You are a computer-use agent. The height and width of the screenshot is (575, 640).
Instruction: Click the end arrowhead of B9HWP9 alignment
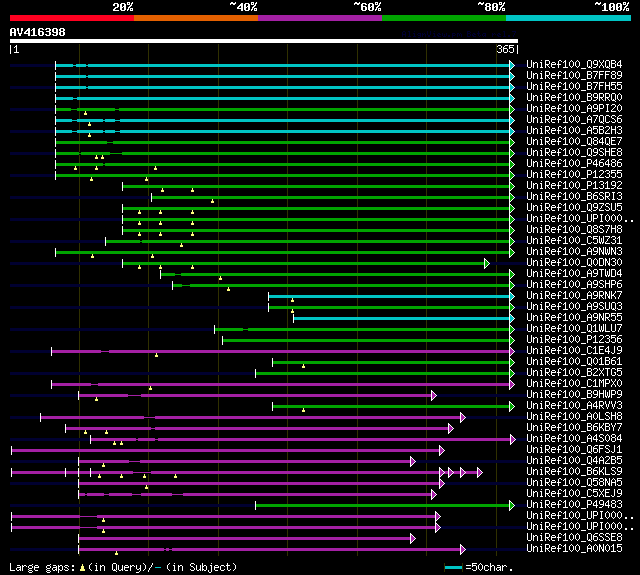[x=434, y=395]
